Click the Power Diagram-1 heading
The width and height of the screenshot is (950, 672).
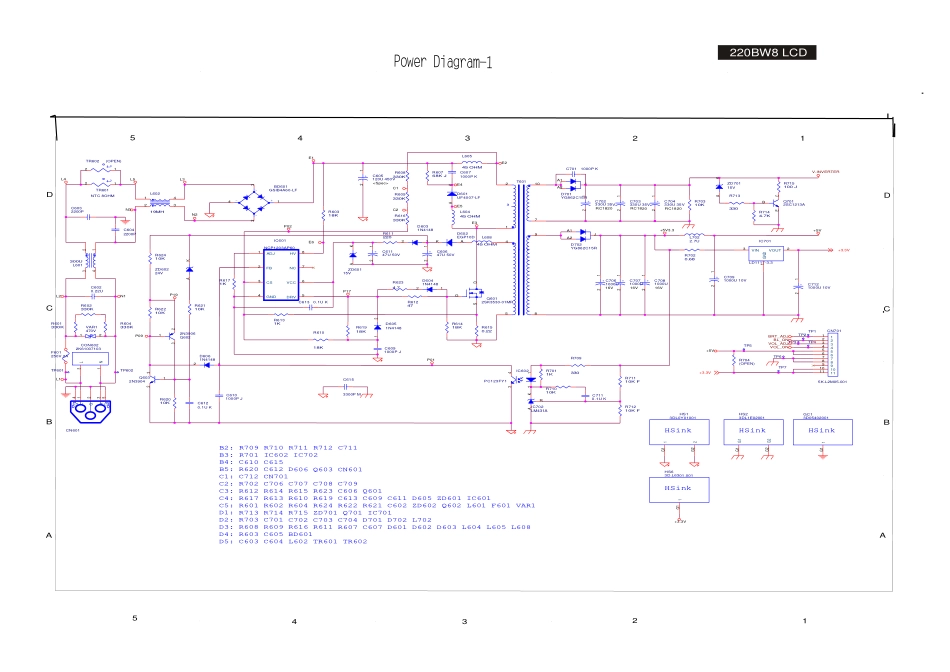click(442, 63)
